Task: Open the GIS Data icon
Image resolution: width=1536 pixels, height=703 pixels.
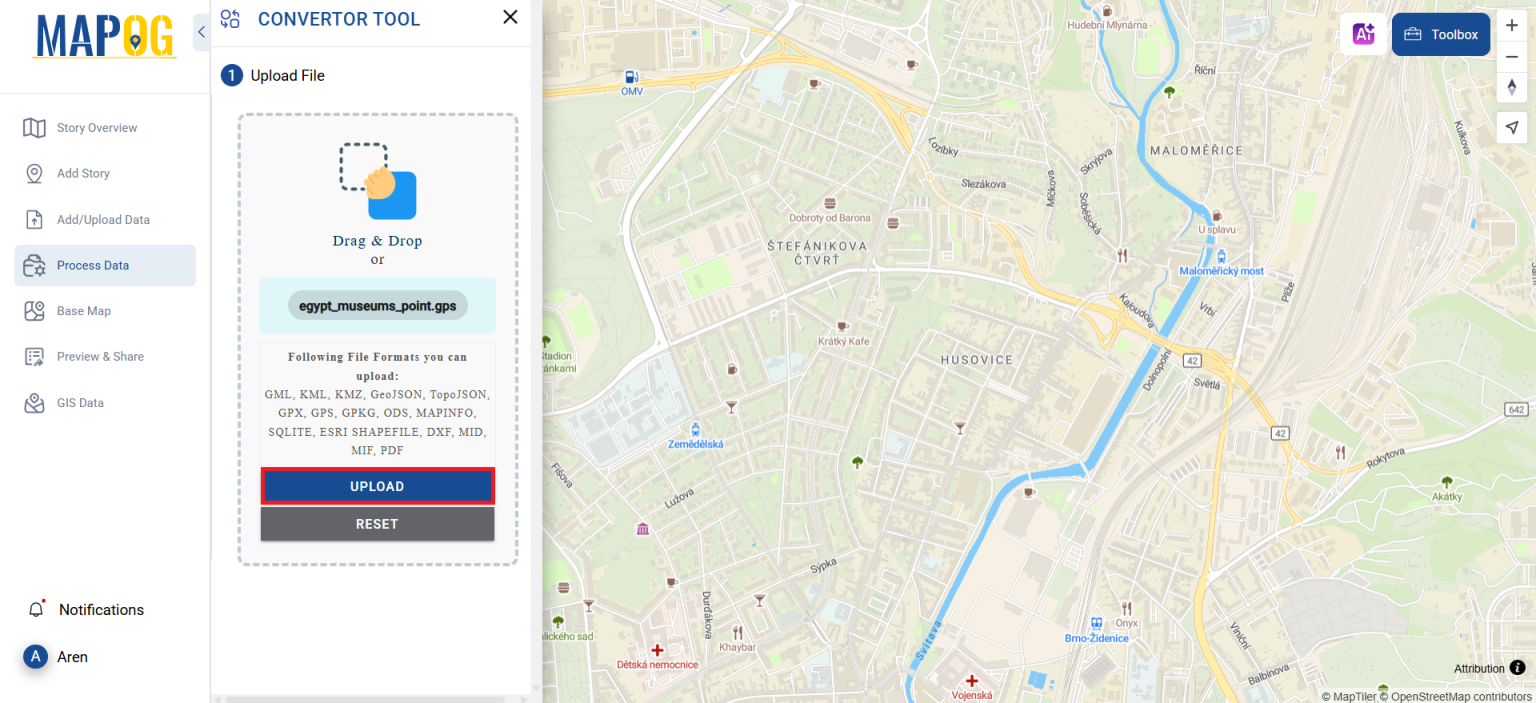Action: tap(34, 402)
